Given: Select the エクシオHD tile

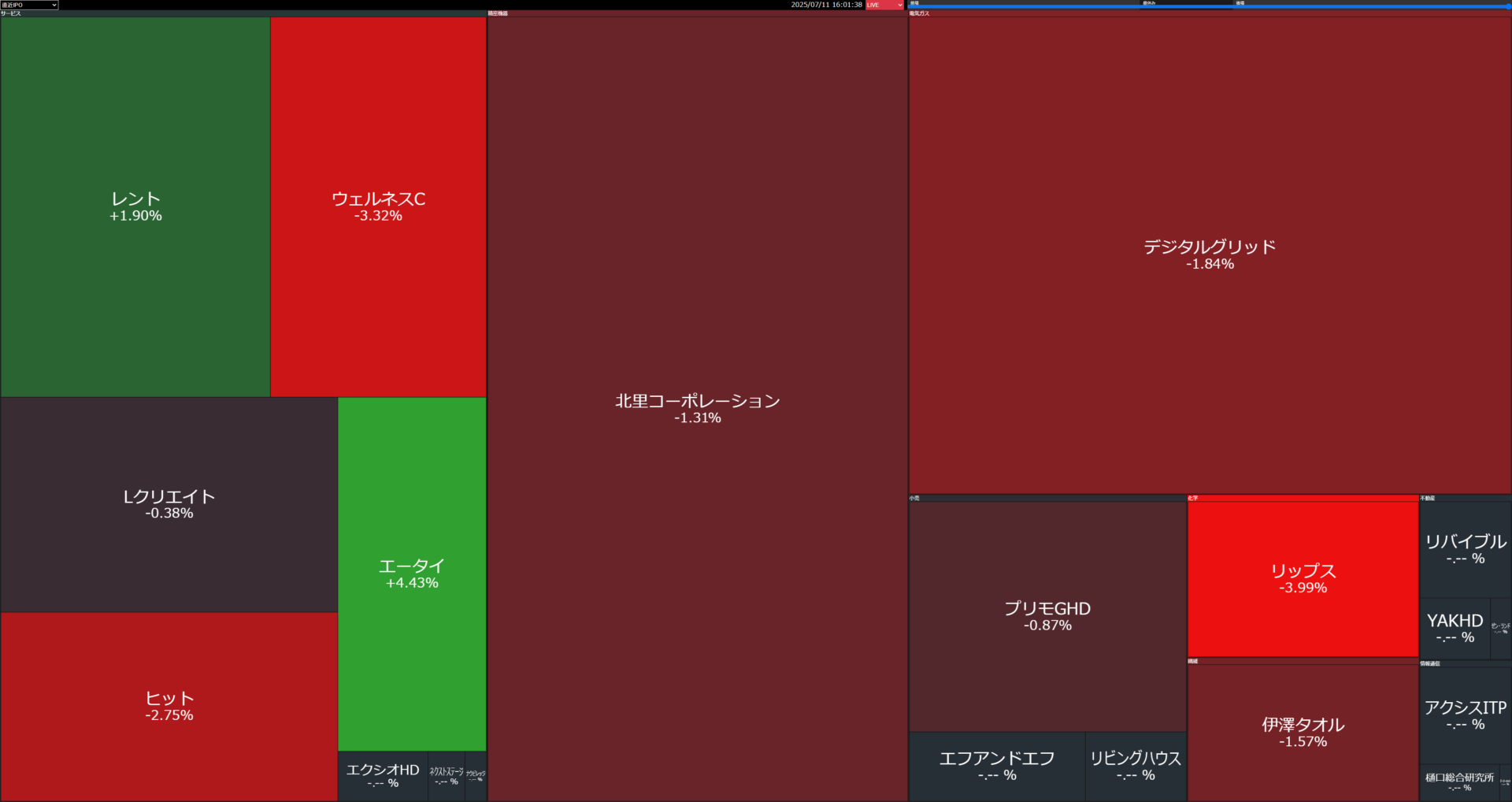Looking at the screenshot, I should [x=383, y=776].
